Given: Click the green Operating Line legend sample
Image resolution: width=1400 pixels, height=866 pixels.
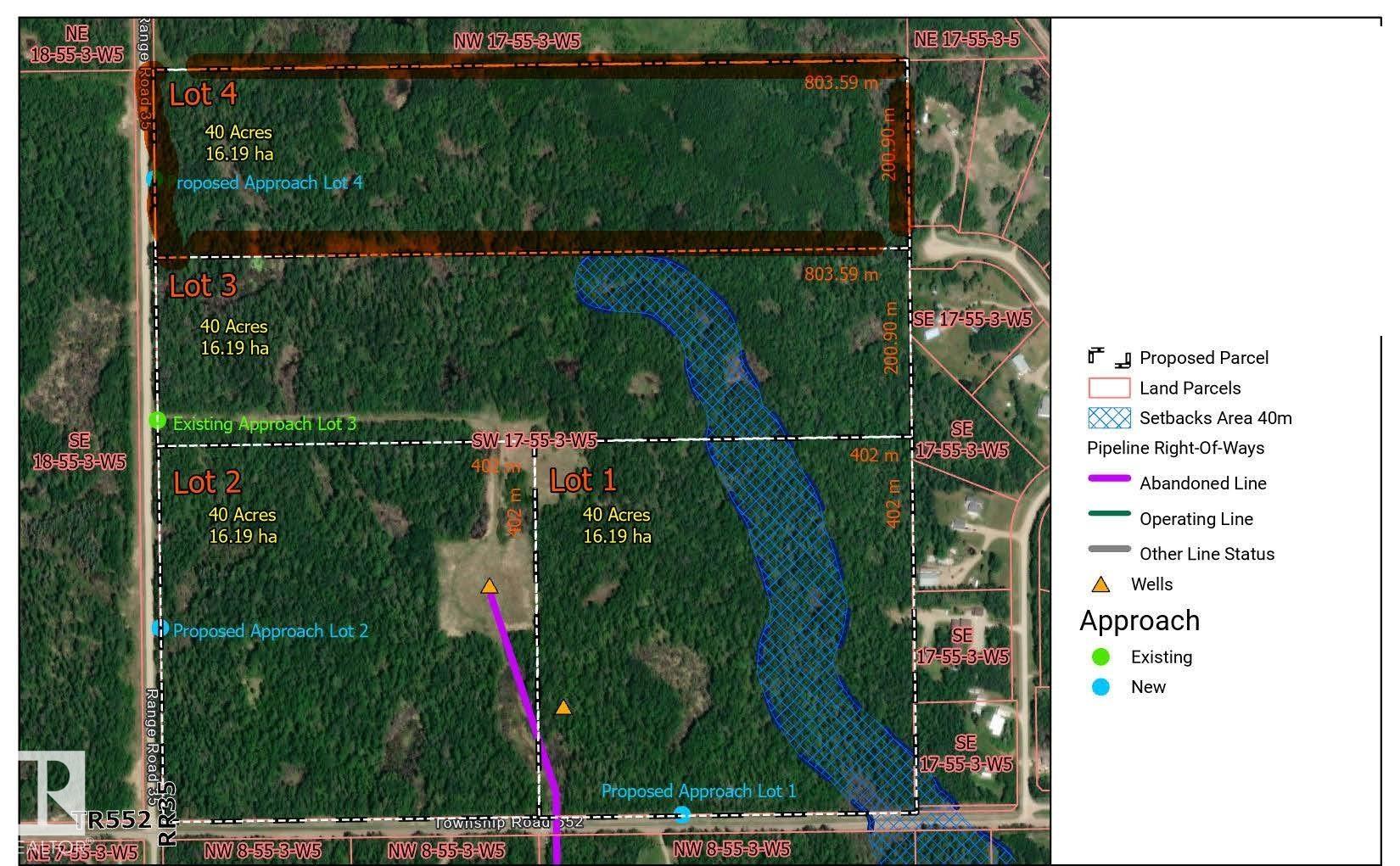Looking at the screenshot, I should (1109, 514).
